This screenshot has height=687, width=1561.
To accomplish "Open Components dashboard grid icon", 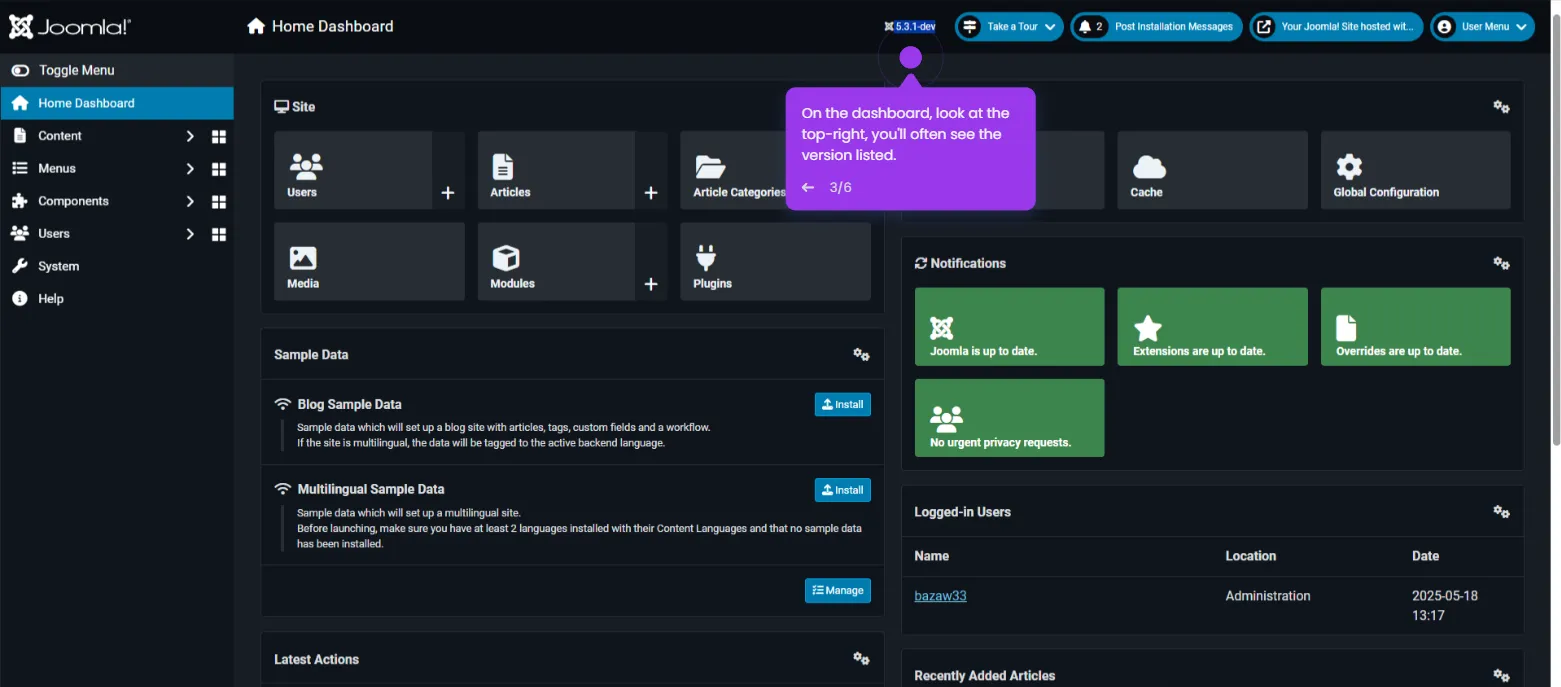I will [219, 202].
